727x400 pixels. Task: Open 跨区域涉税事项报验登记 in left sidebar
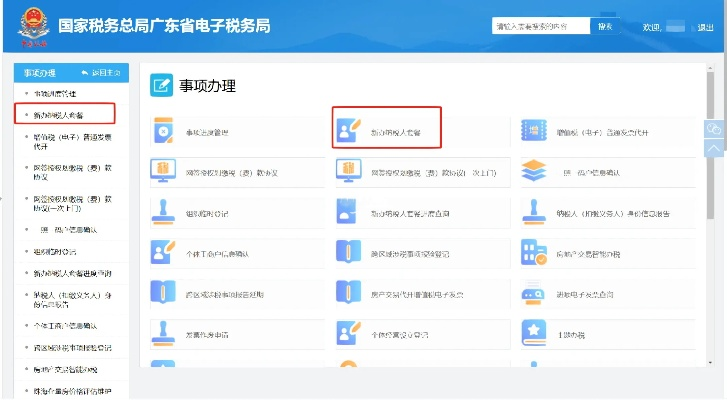coord(72,348)
